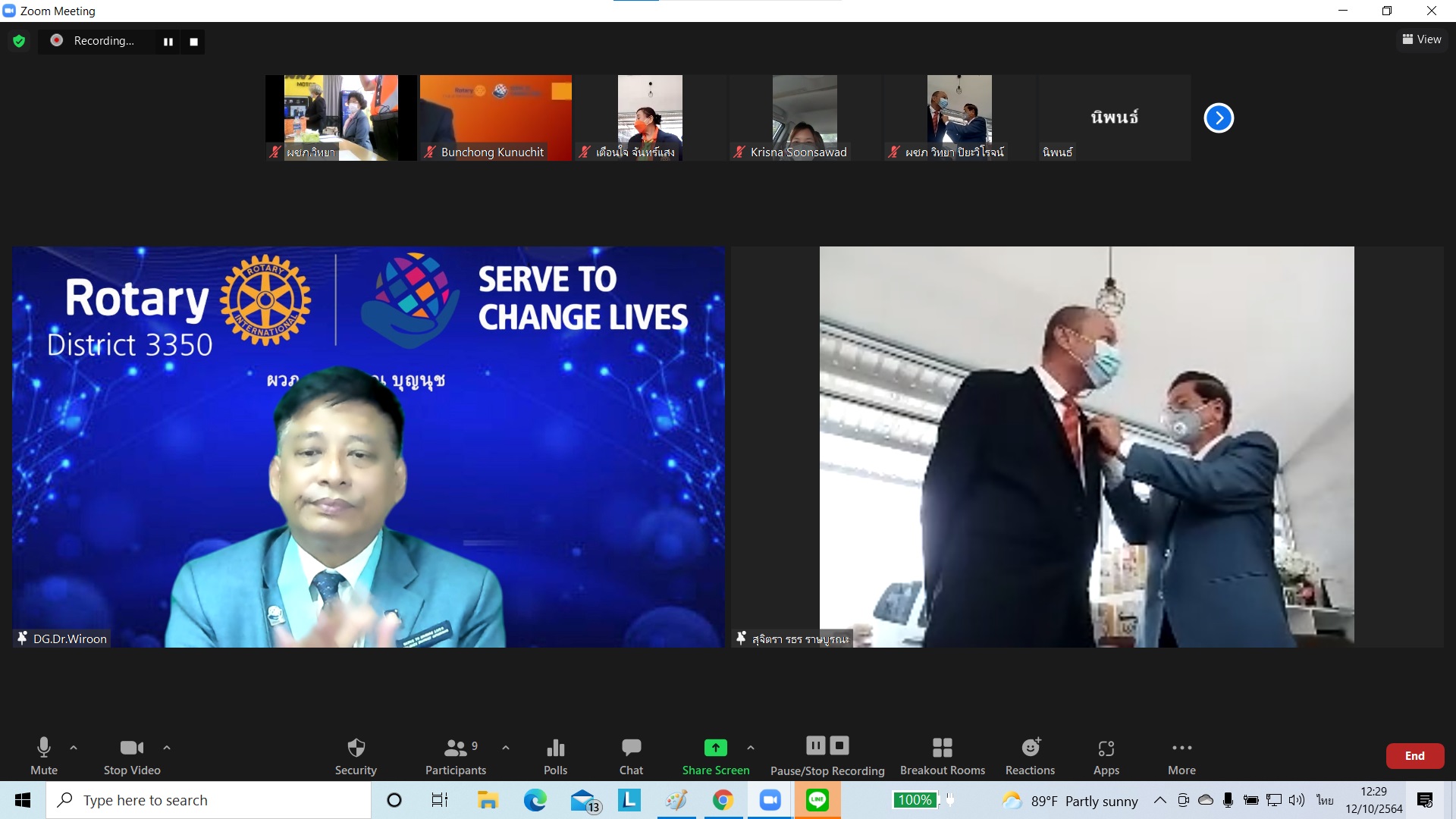This screenshot has width=1456, height=819.
Task: Open the network tray icon
Action: pos(1274,800)
